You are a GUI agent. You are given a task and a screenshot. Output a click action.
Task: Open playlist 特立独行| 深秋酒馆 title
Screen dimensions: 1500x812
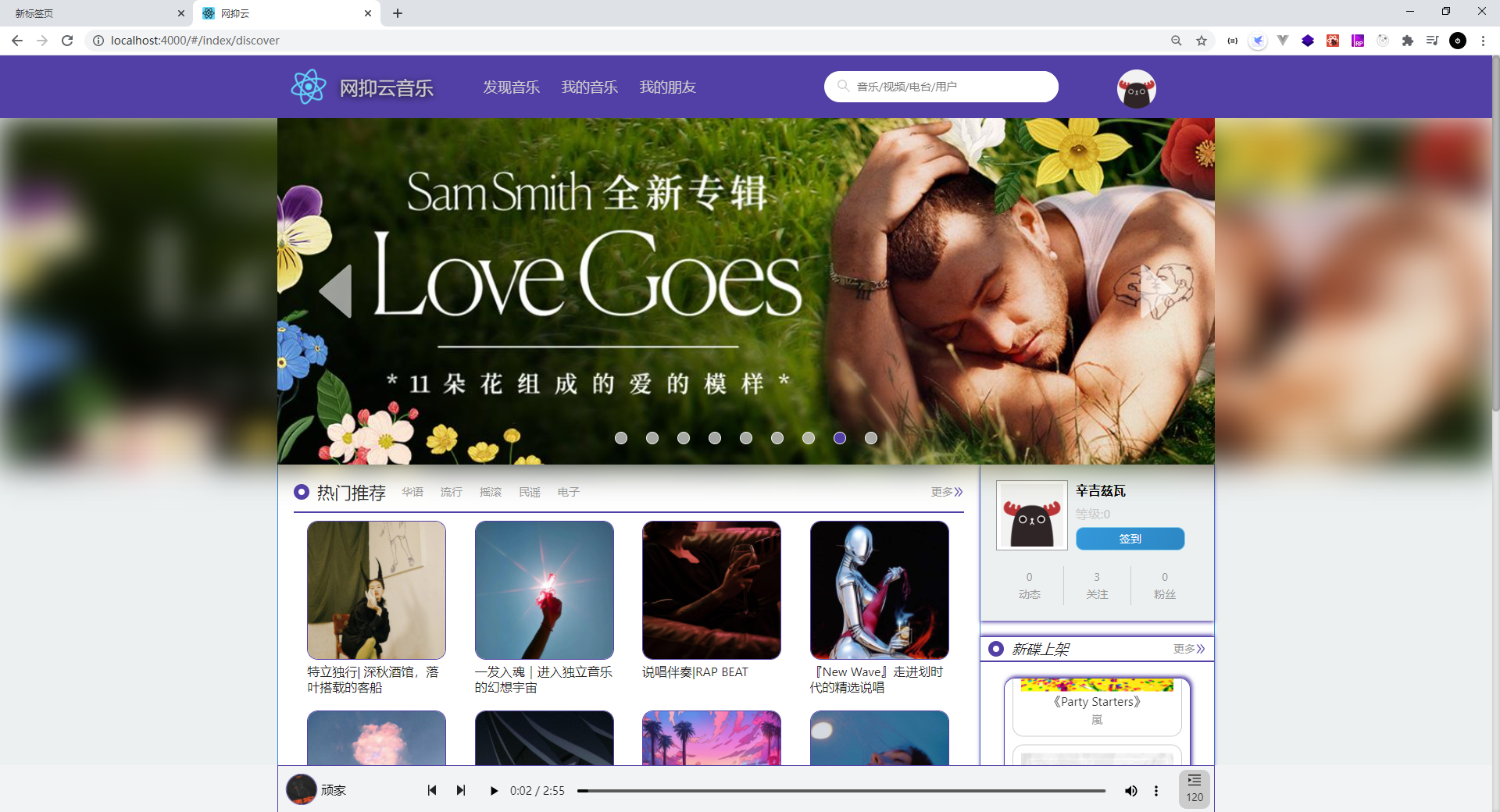(373, 680)
